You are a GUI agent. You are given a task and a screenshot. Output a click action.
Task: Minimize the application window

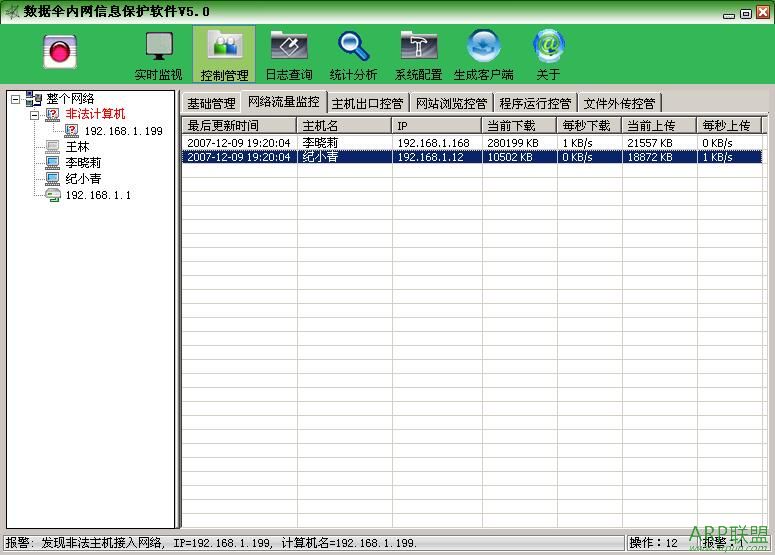click(729, 14)
